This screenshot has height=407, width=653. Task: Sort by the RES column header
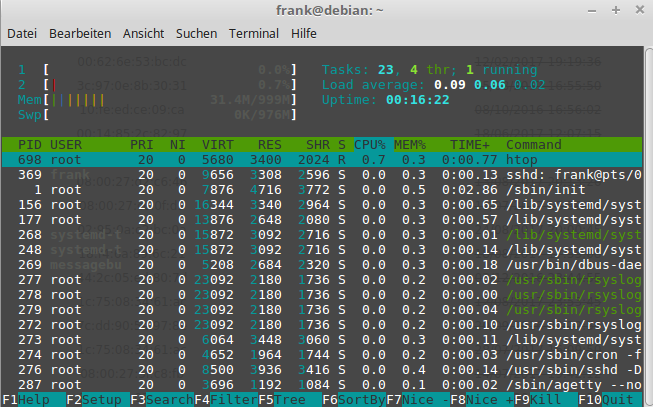point(269,145)
